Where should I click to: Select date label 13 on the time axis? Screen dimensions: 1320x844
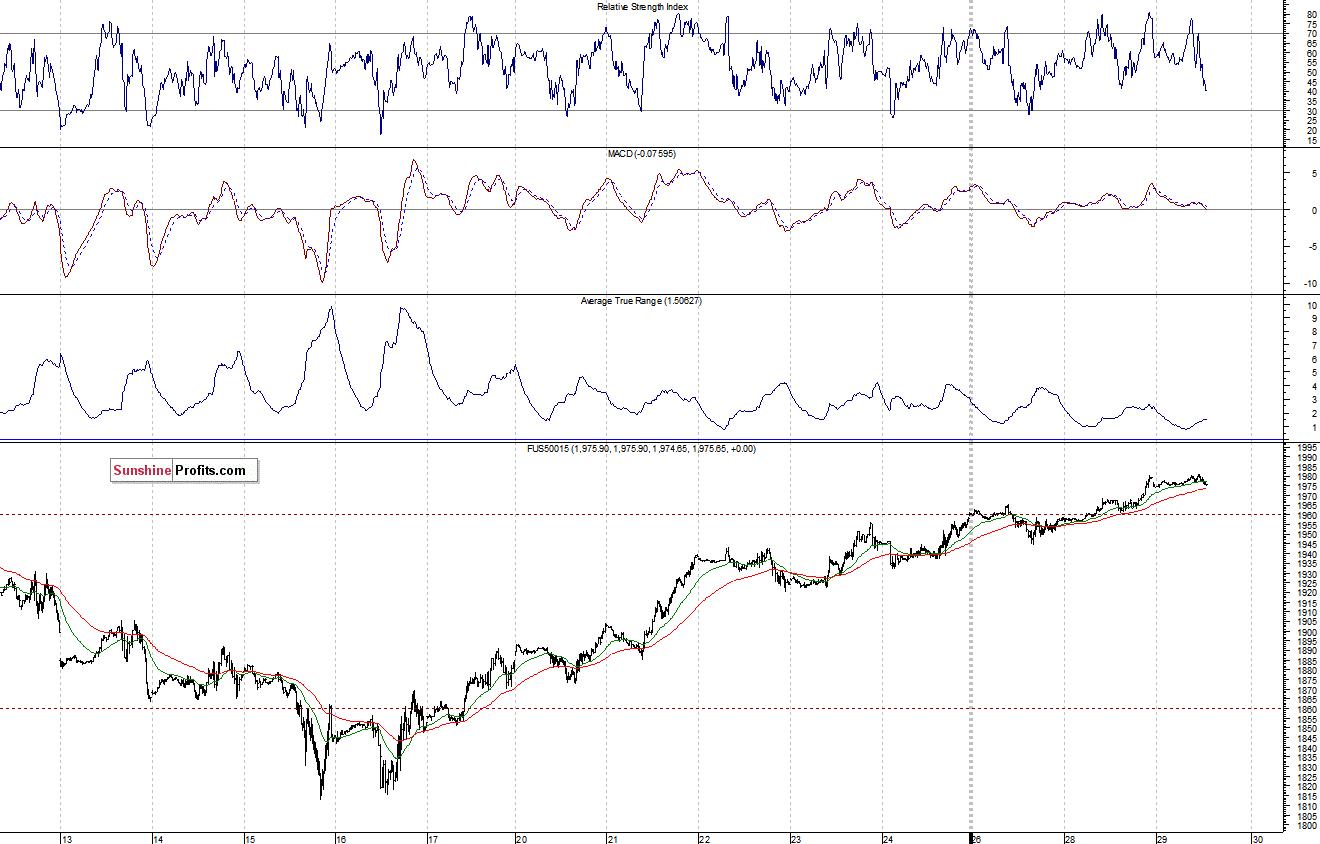click(x=67, y=839)
